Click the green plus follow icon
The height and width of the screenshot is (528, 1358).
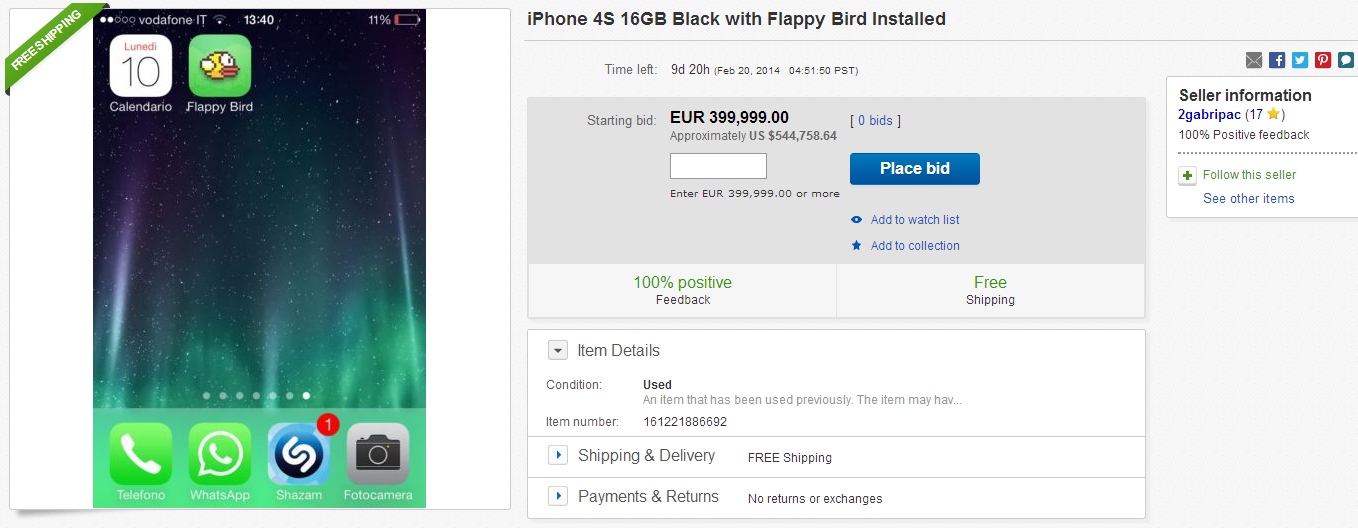pyautogui.click(x=1187, y=176)
